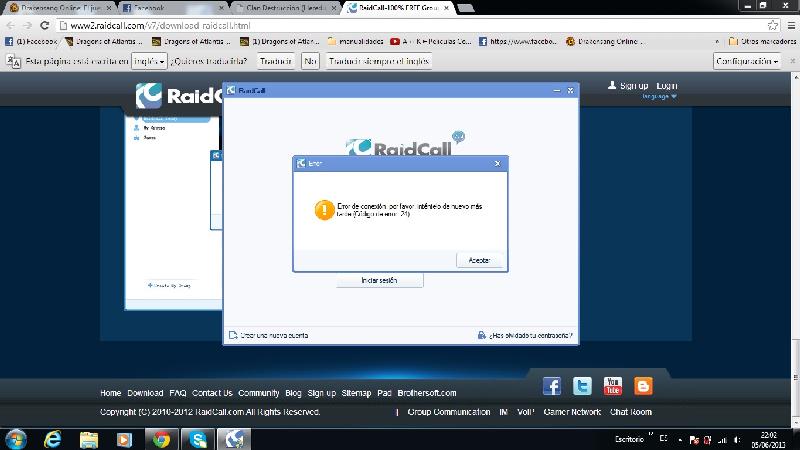800x450 pixels.
Task: Click No in the translate bar
Action: click(x=310, y=61)
